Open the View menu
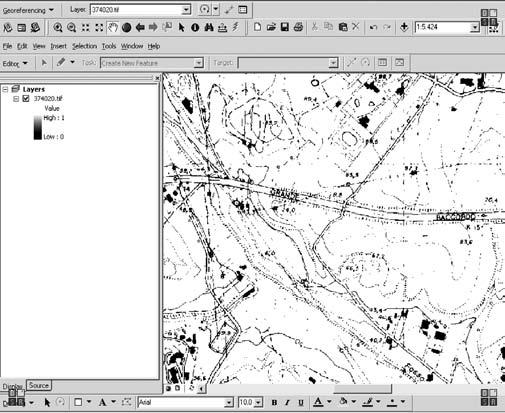505x413 pixels. point(39,46)
